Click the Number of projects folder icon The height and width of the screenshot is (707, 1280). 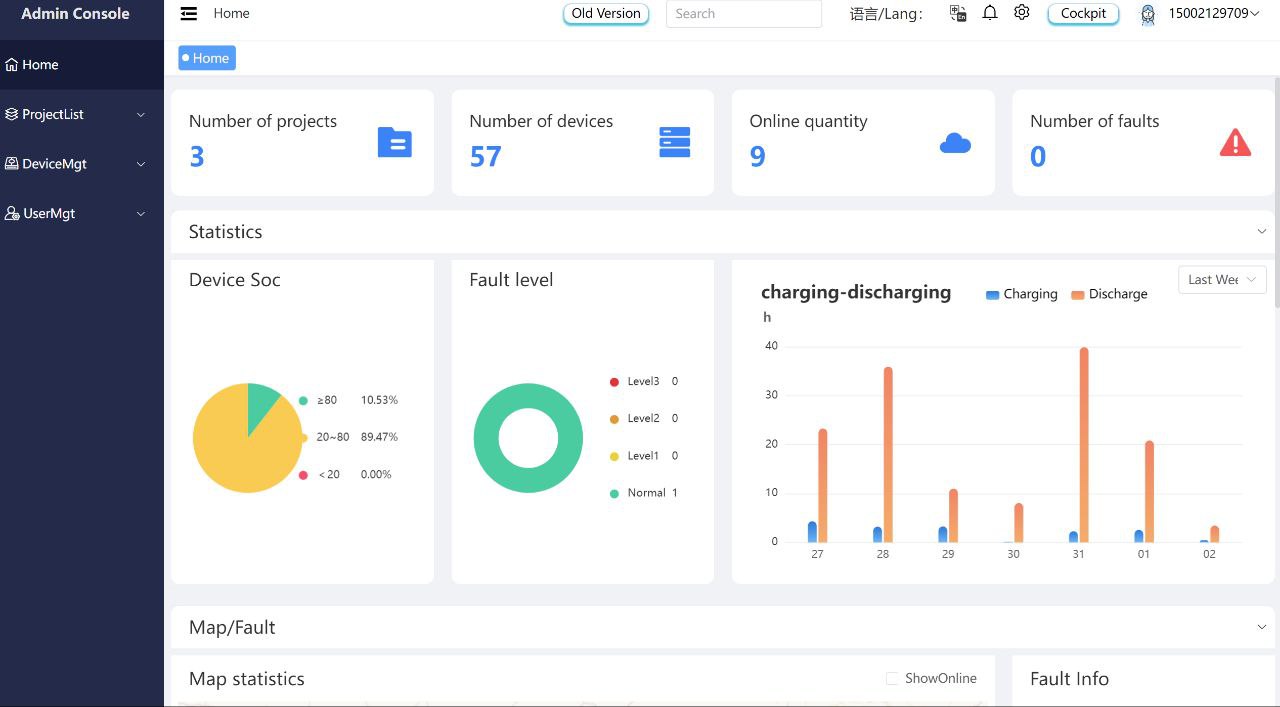[395, 143]
